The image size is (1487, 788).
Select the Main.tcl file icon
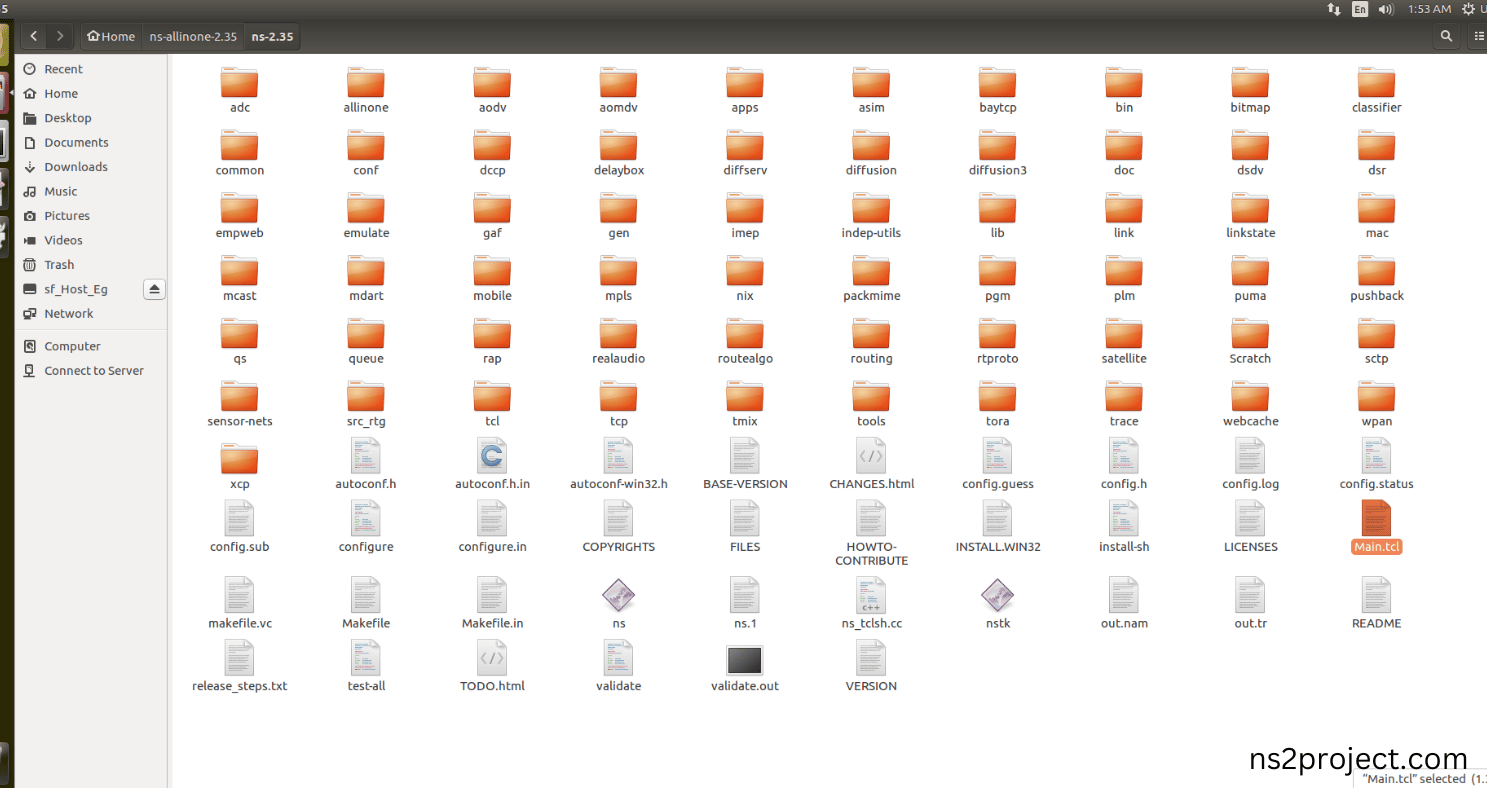pyautogui.click(x=1376, y=519)
